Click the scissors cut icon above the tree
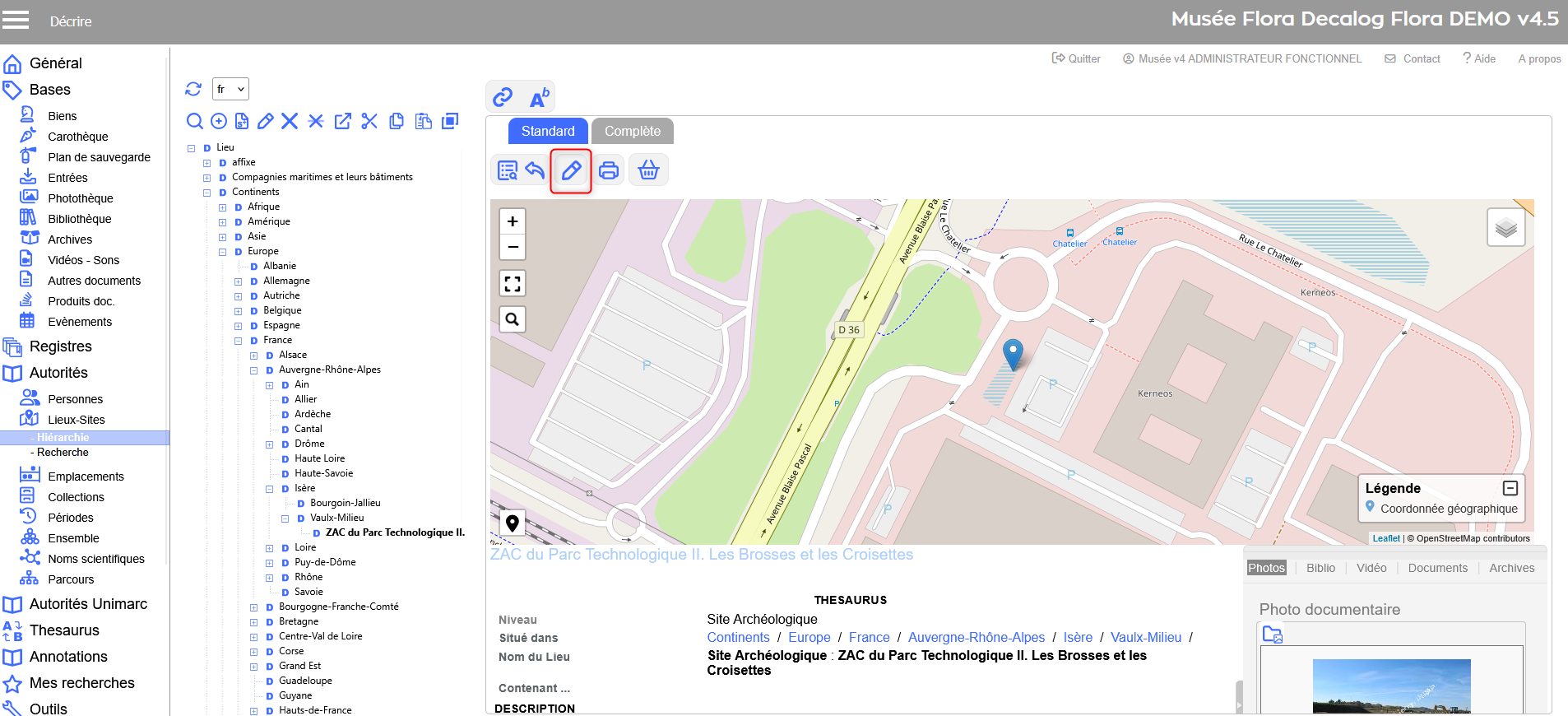The image size is (1568, 716). tap(369, 122)
